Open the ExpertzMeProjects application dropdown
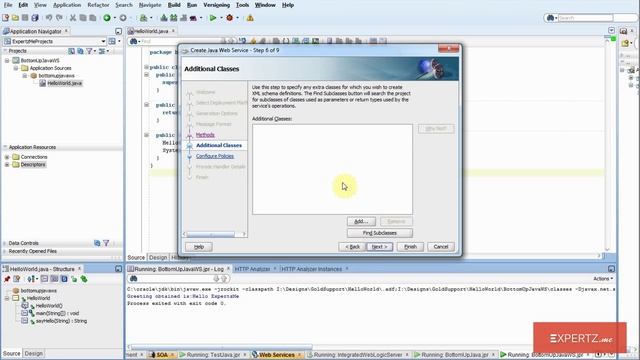The width and height of the screenshot is (640, 360). 103,41
